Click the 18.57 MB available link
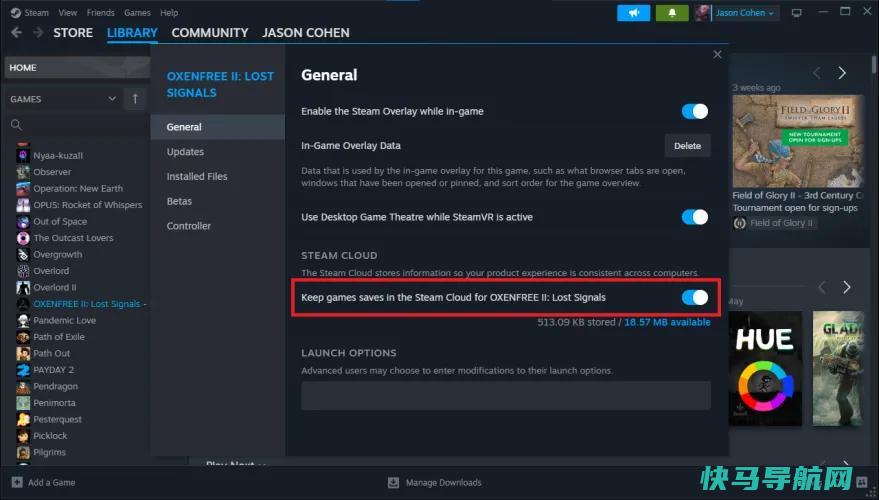Viewport: 879px width, 500px height. click(x=667, y=322)
